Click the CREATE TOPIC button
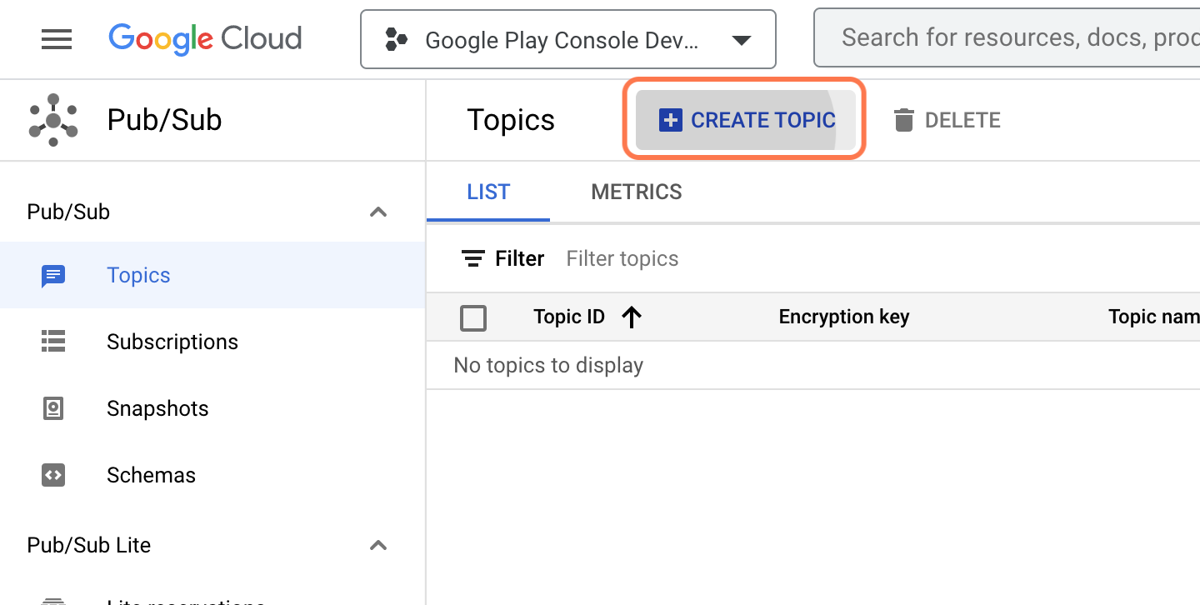The image size is (1200, 605). [745, 120]
